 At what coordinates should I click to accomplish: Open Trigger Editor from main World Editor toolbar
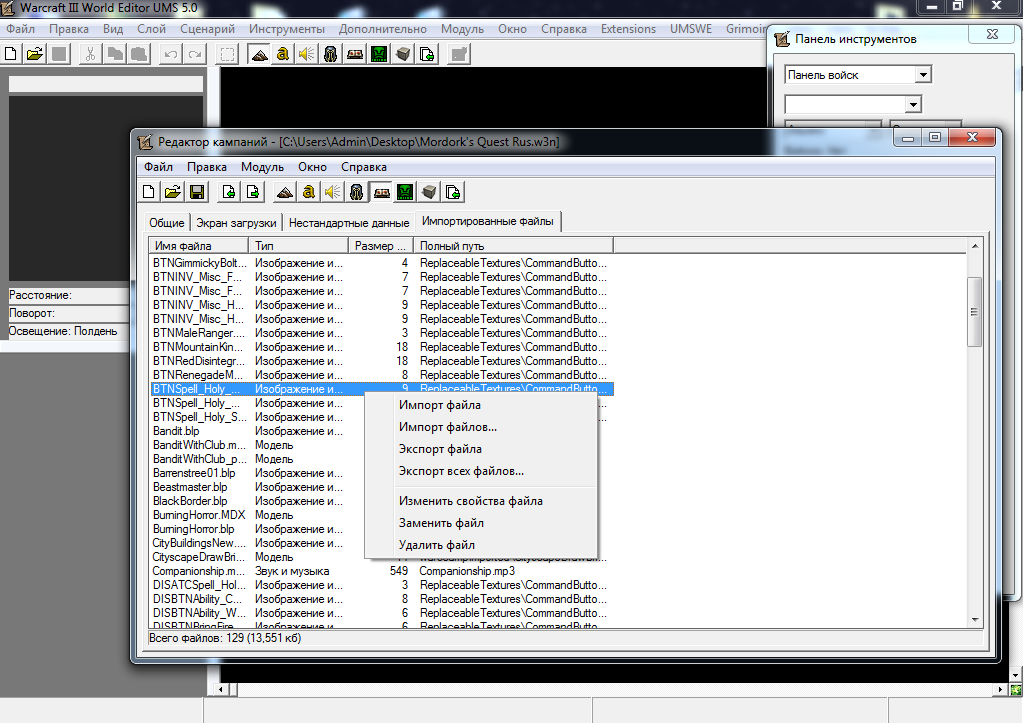tap(282, 54)
